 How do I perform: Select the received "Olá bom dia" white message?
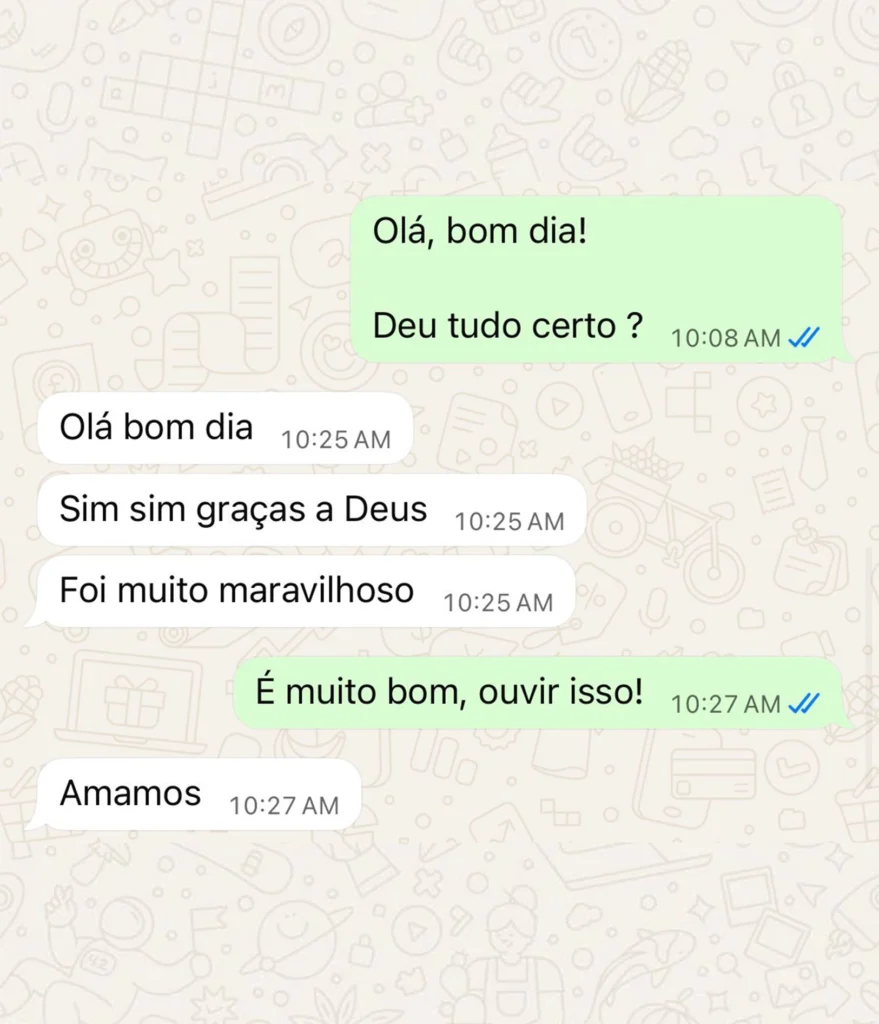(x=225, y=428)
